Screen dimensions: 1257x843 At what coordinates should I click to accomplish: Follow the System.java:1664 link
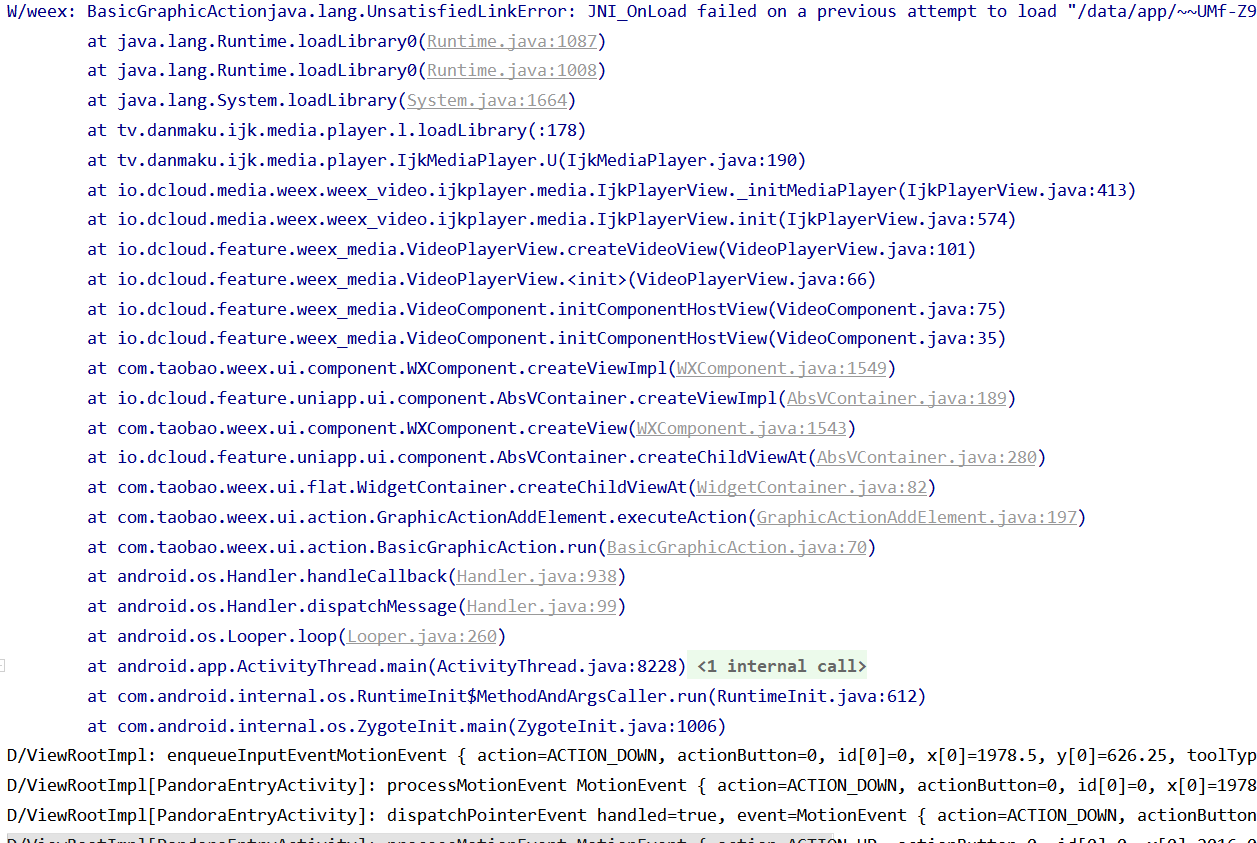(x=486, y=101)
